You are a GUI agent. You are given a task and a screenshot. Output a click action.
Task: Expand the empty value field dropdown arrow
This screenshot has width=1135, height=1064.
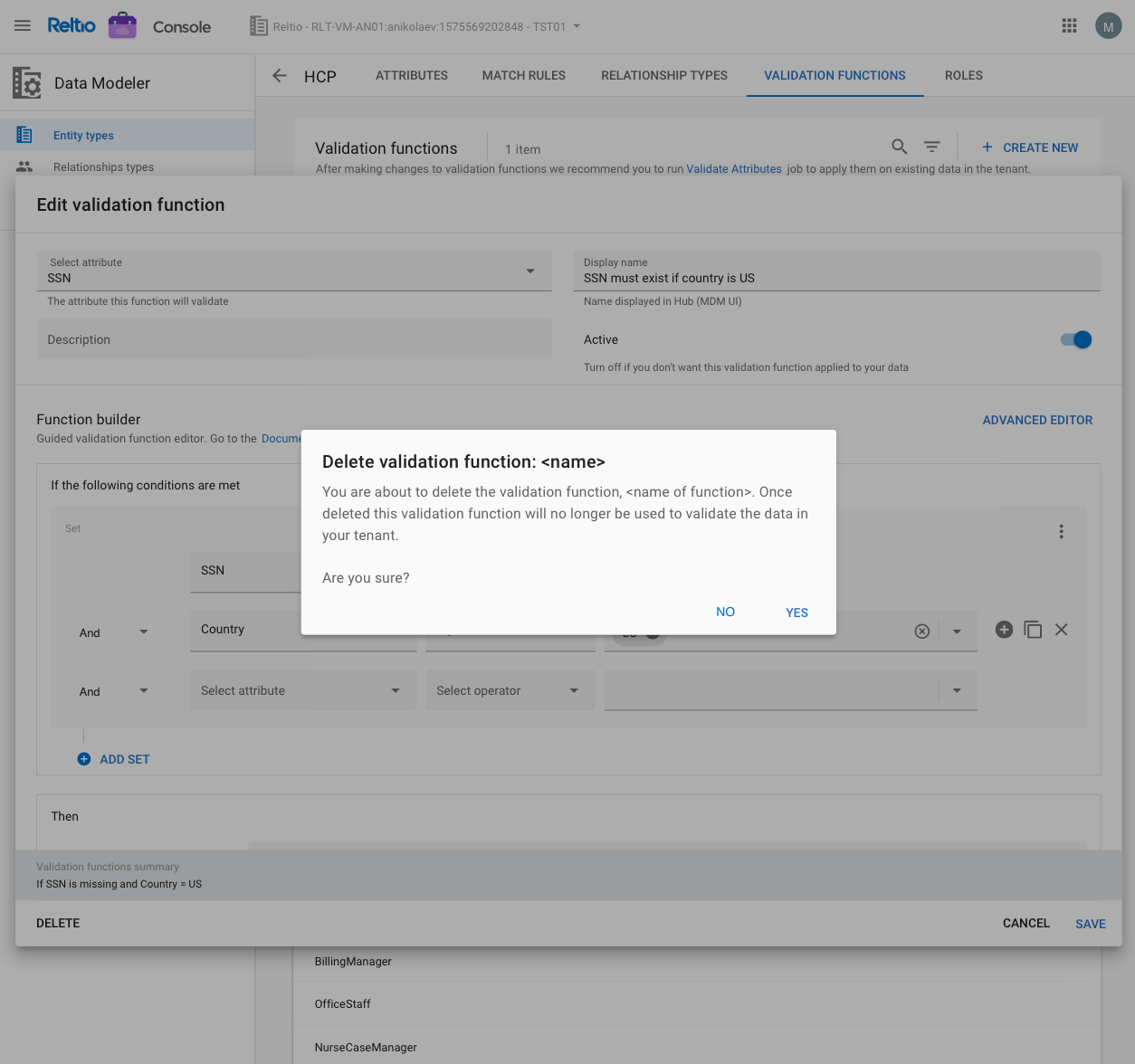coord(957,690)
